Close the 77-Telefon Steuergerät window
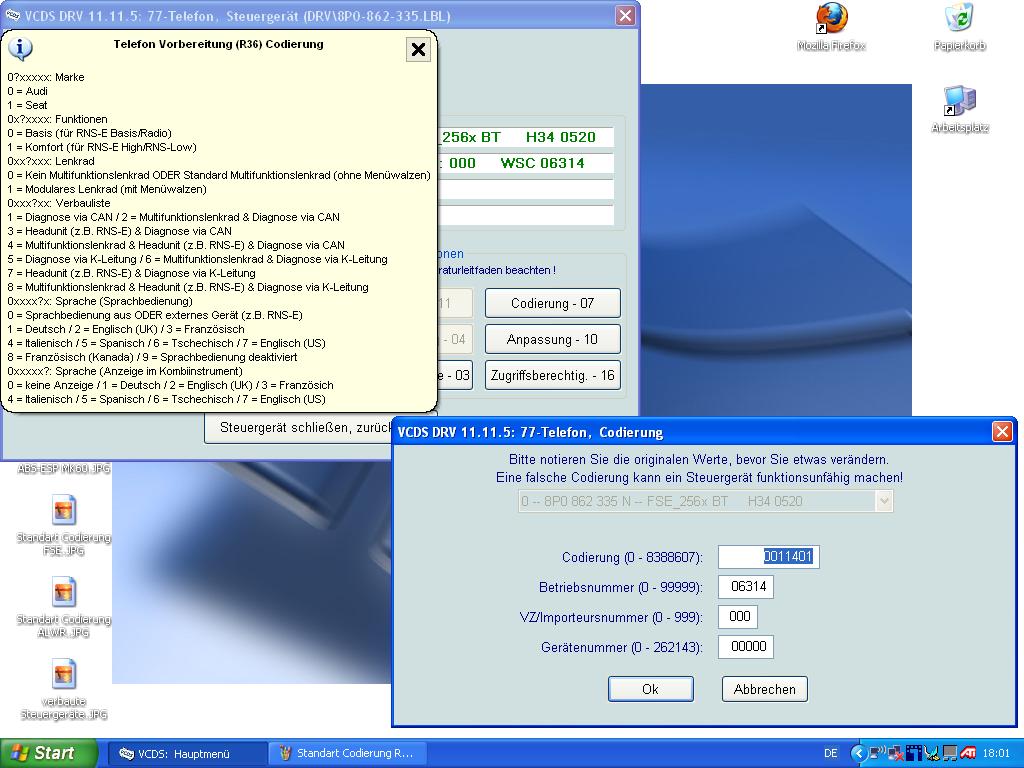The height and width of the screenshot is (768, 1024). 625,16
